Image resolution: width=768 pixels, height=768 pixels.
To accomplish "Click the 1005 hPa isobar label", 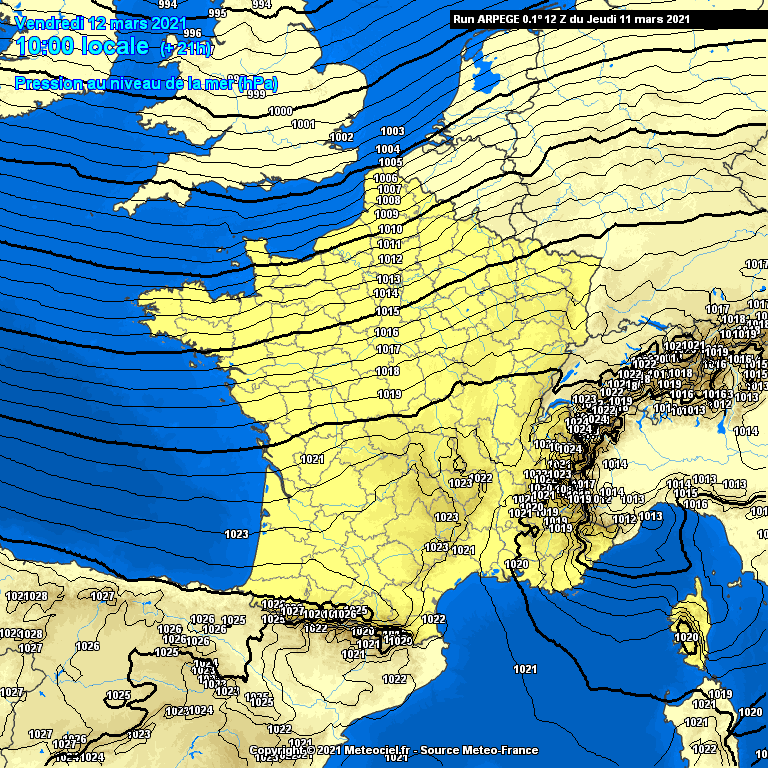I will click(x=390, y=163).
